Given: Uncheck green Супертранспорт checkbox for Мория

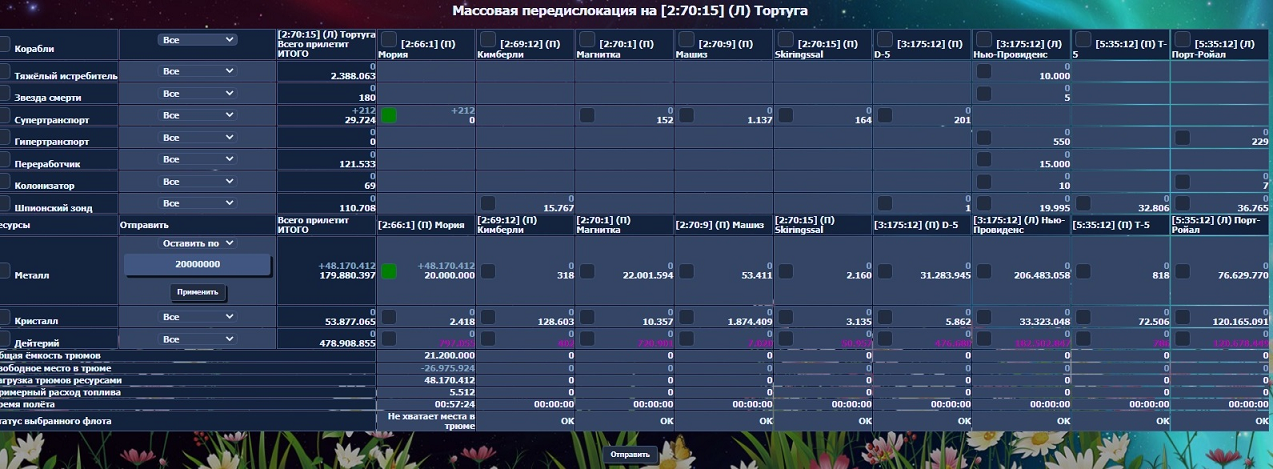Looking at the screenshot, I should 388,115.
